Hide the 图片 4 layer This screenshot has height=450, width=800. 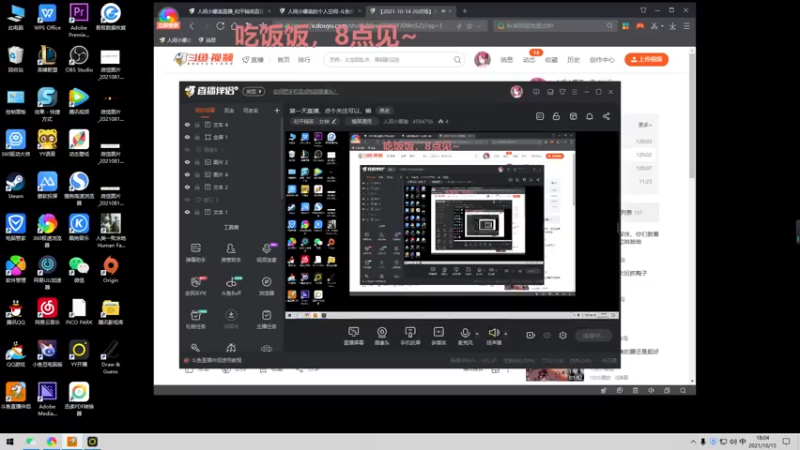click(x=187, y=174)
